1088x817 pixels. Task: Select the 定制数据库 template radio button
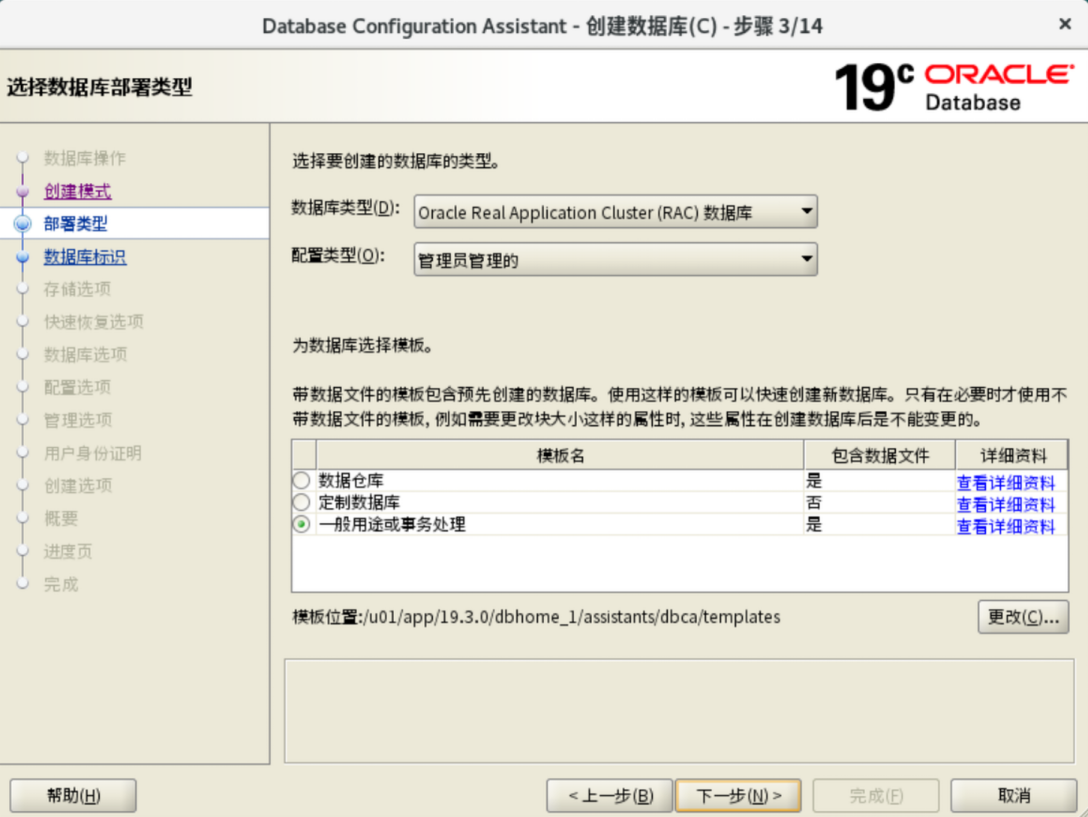302,503
